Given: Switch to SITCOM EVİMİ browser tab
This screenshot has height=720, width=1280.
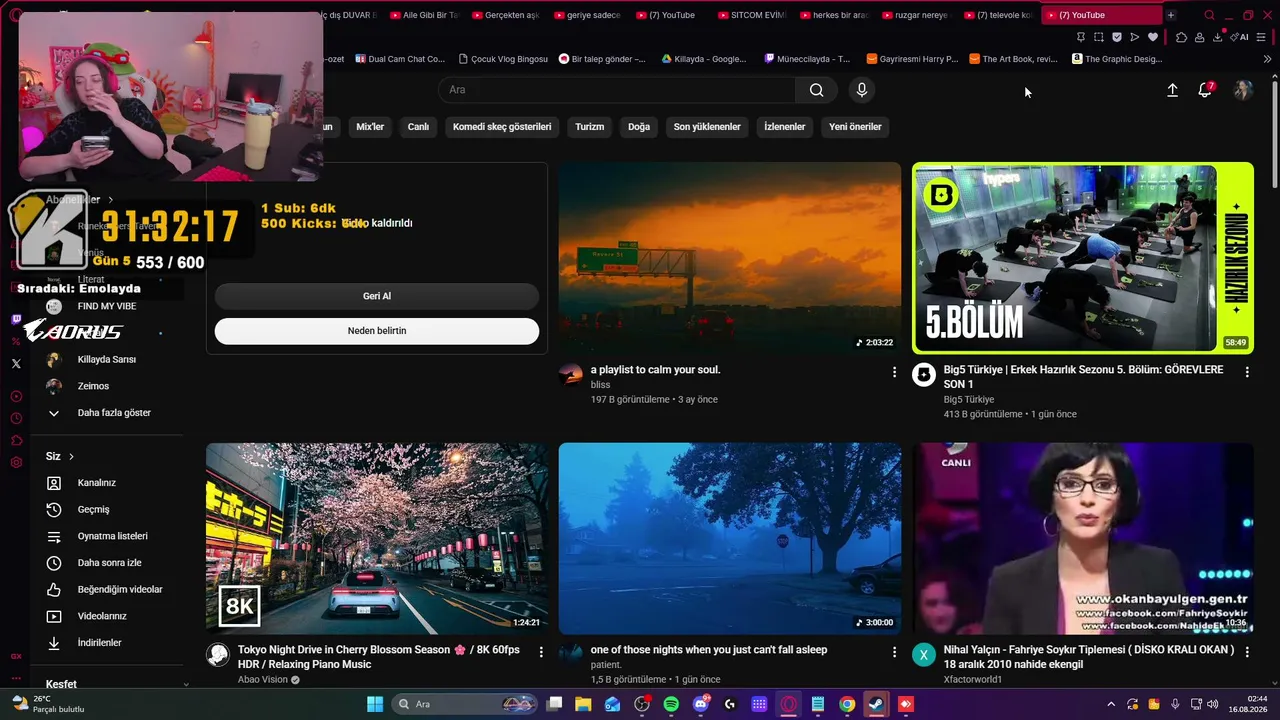Looking at the screenshot, I should pyautogui.click(x=752, y=15).
